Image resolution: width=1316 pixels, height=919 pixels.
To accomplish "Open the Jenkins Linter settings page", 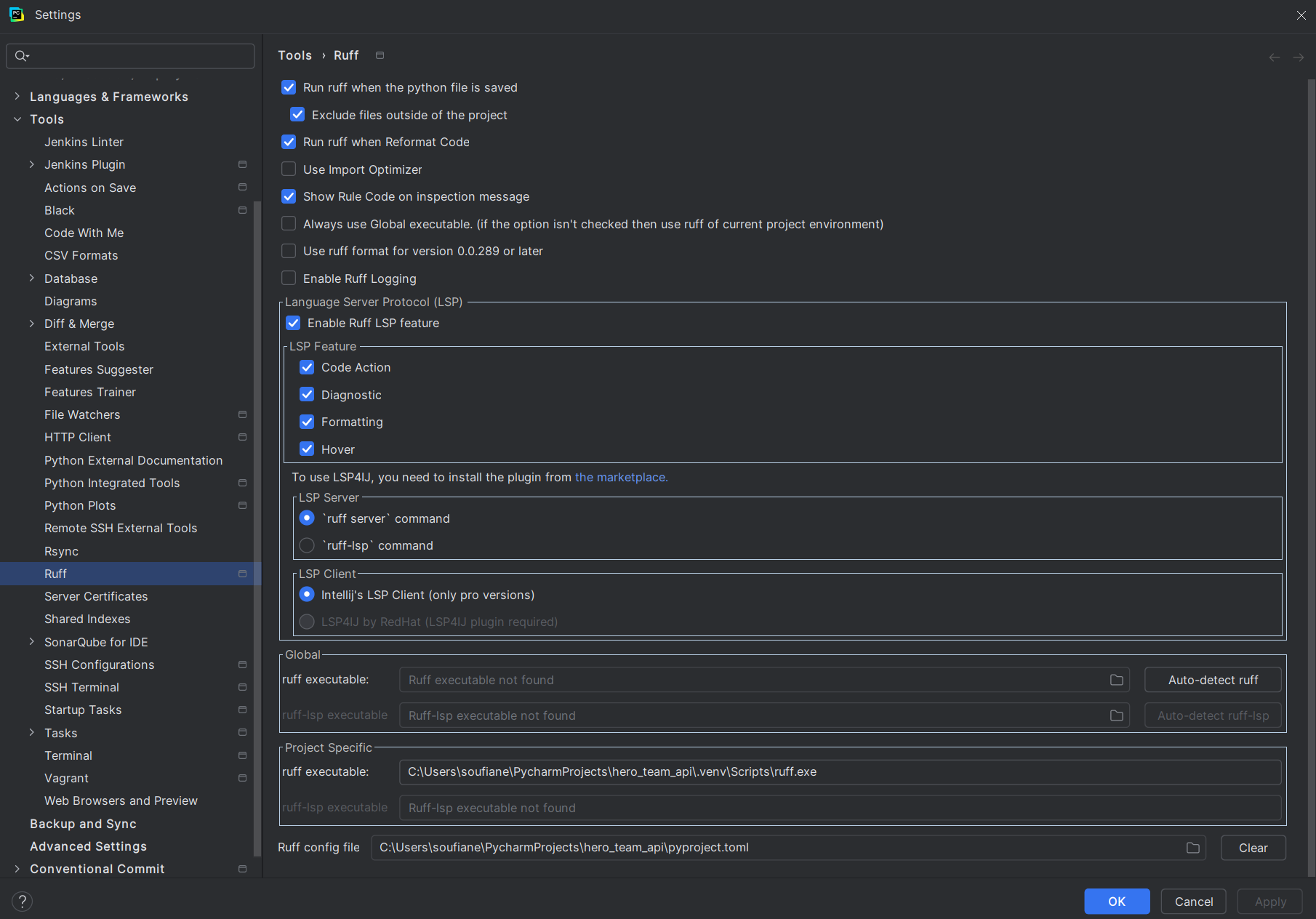I will tap(84, 142).
